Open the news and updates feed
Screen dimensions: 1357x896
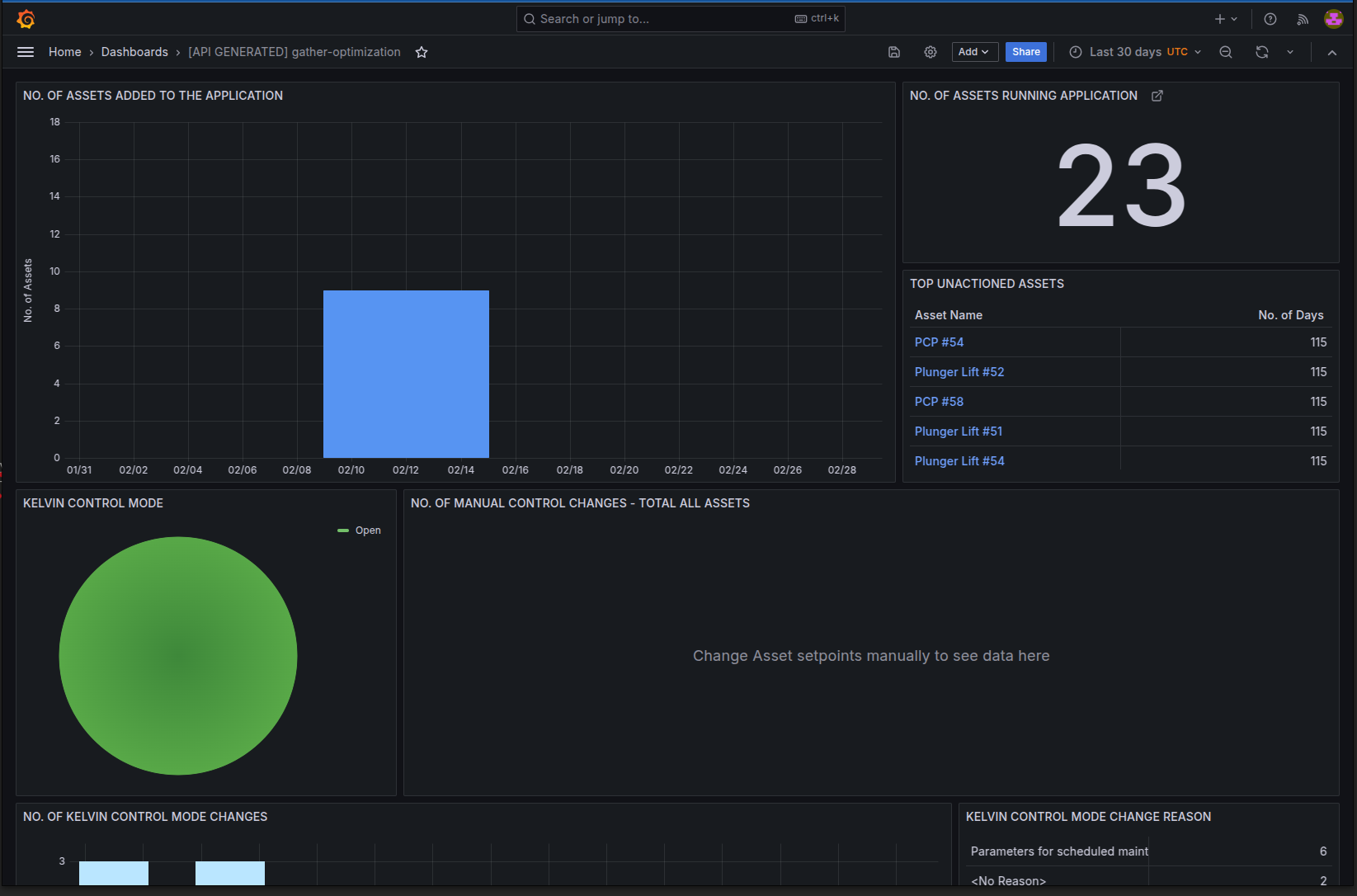tap(1302, 18)
